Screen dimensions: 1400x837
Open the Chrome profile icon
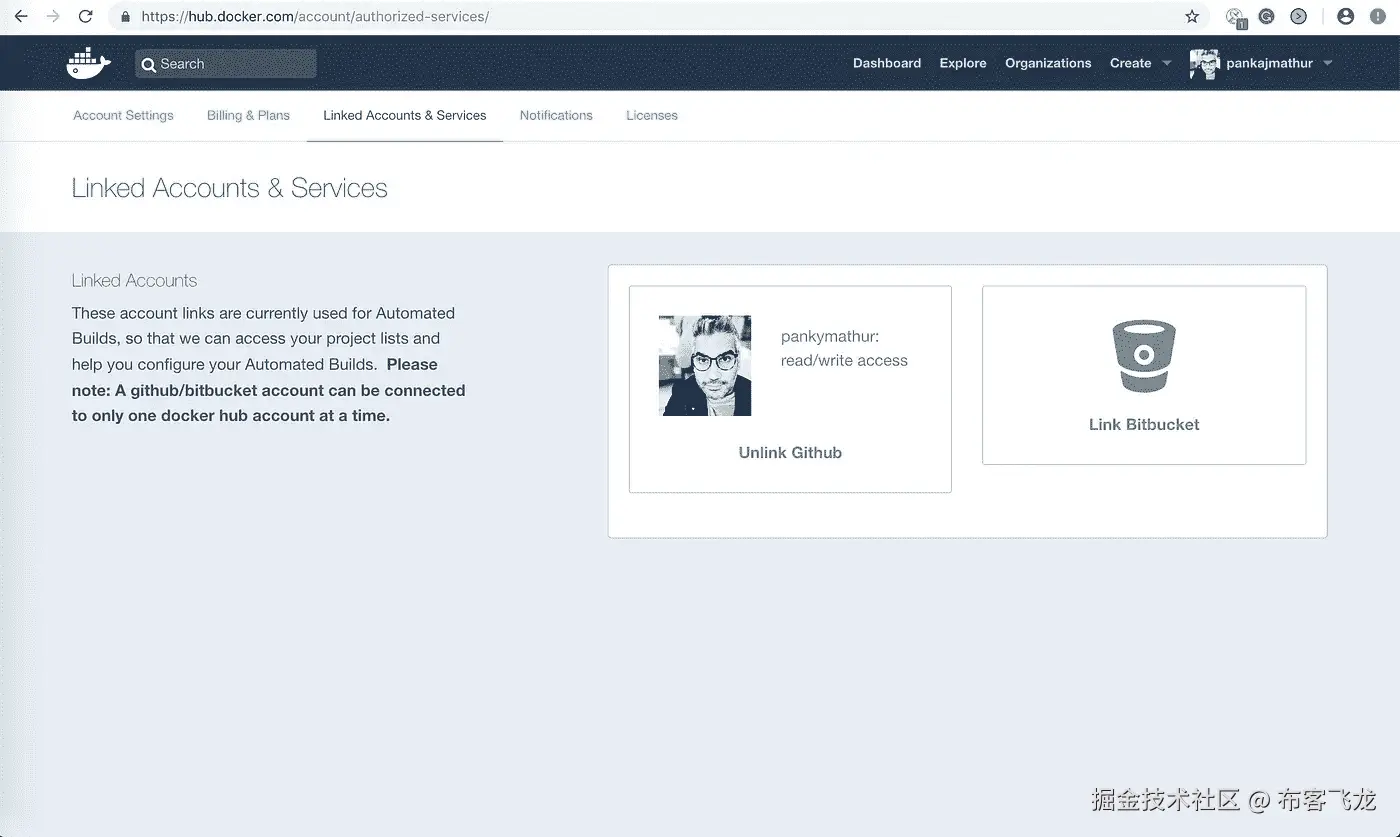coord(1346,16)
